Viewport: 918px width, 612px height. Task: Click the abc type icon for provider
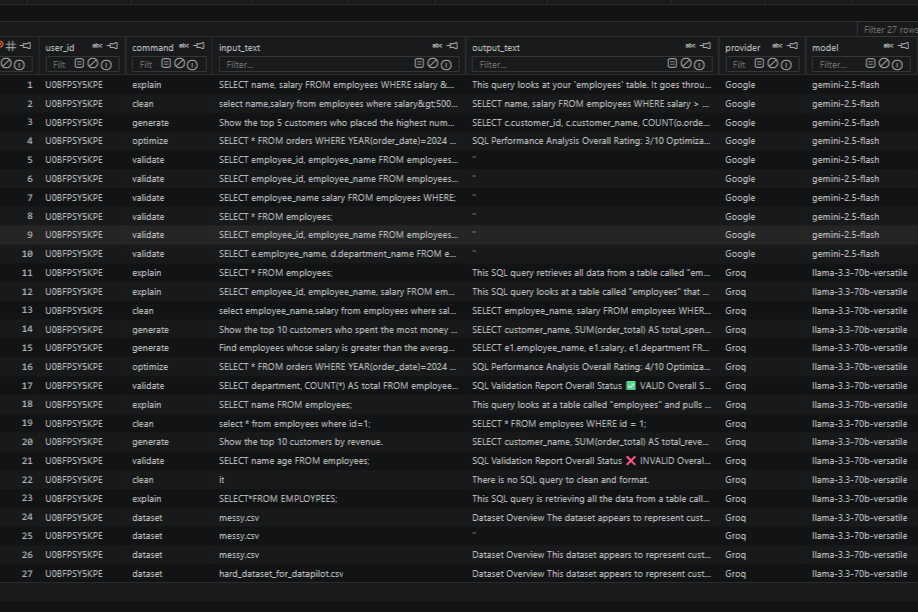[x=777, y=46]
